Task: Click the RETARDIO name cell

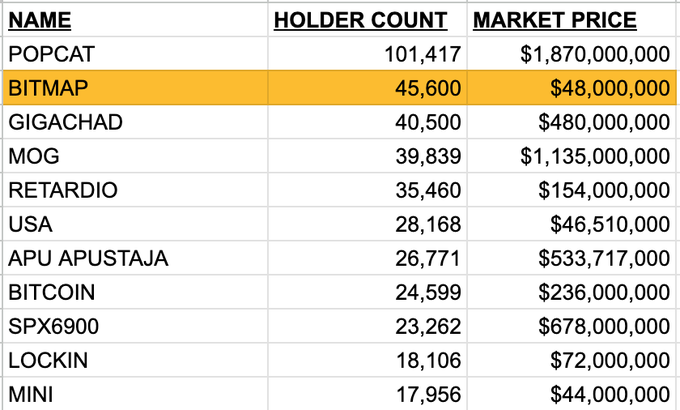Action: 62,190
